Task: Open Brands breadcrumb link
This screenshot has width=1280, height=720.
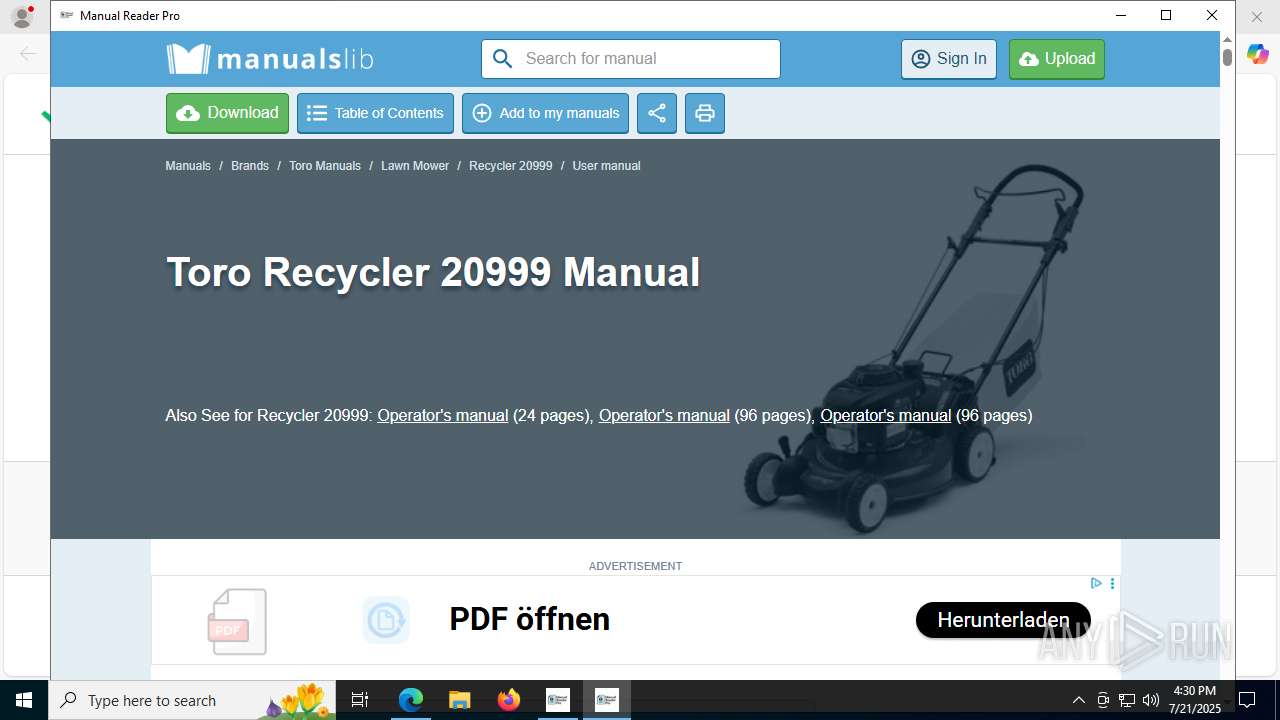Action: coord(250,166)
